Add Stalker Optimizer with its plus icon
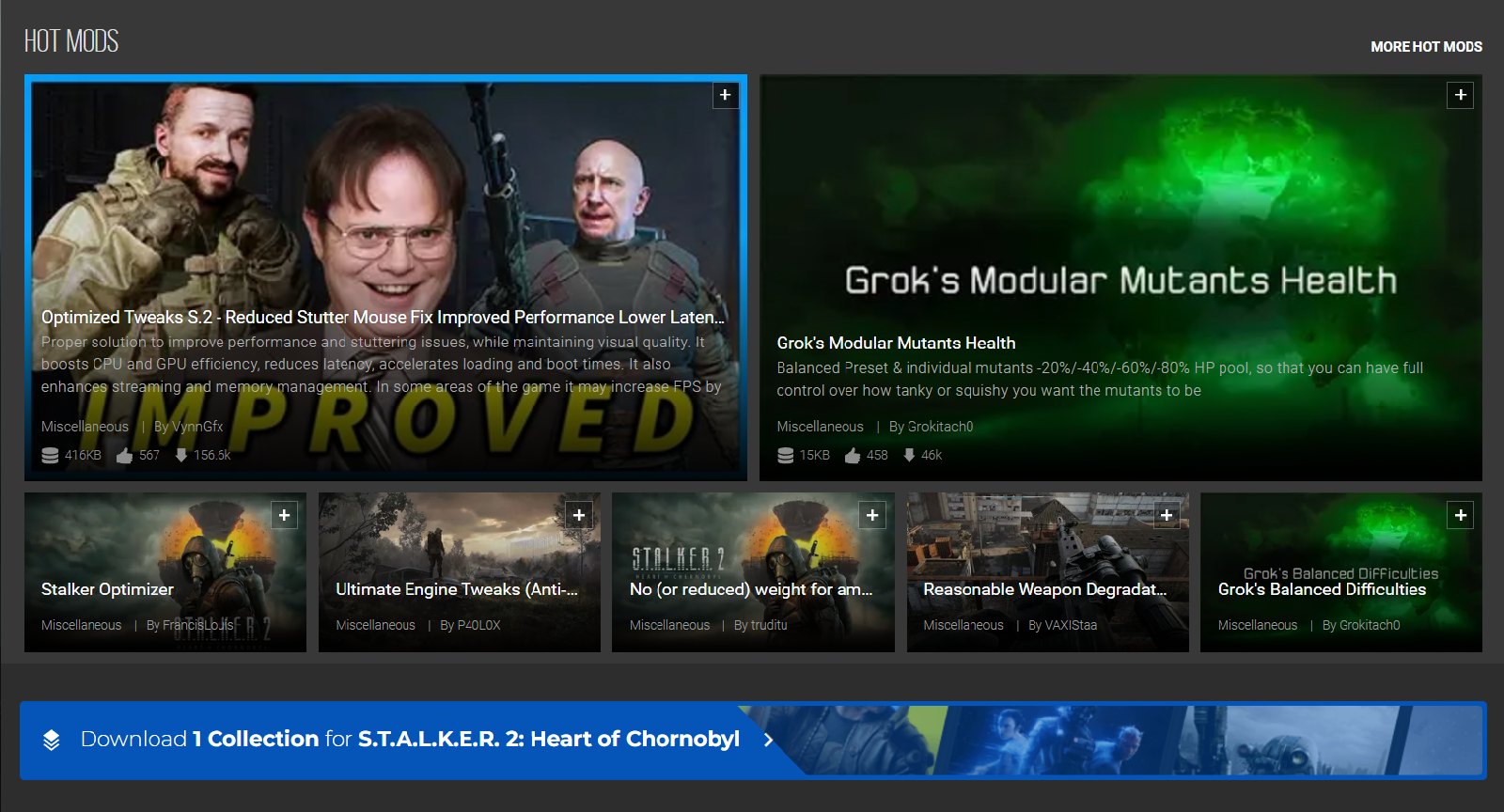 pyautogui.click(x=284, y=515)
